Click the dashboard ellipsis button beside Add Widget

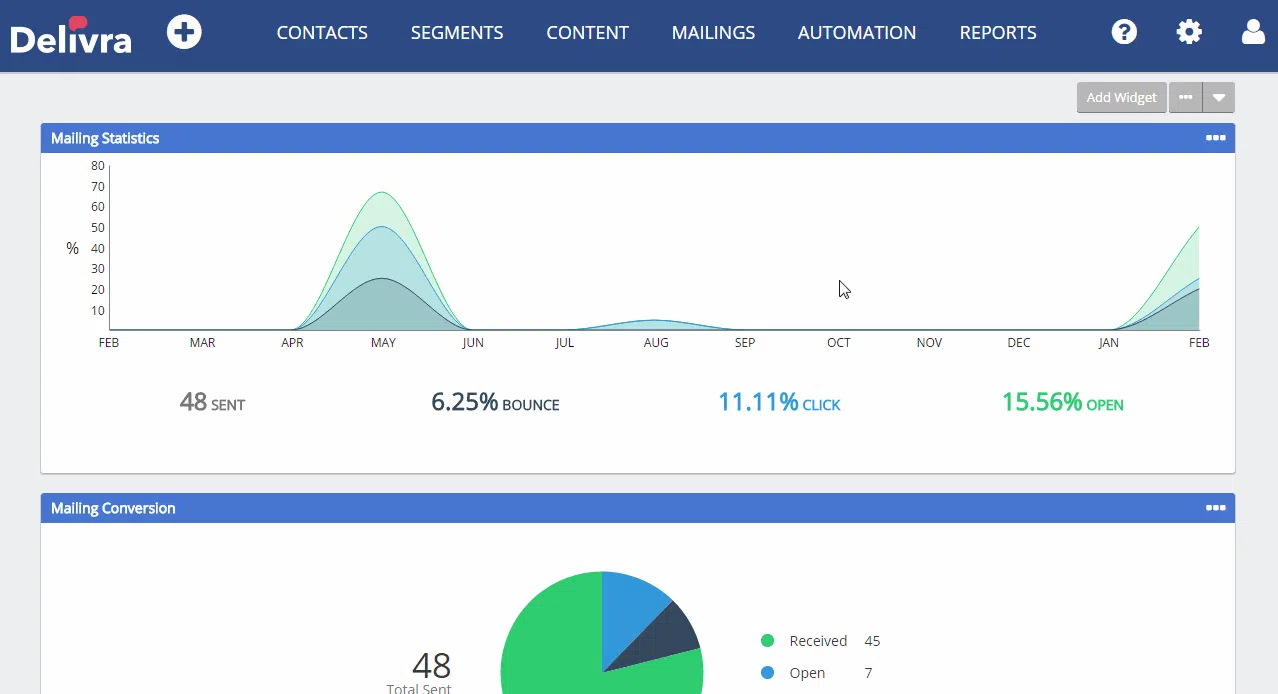click(1185, 97)
